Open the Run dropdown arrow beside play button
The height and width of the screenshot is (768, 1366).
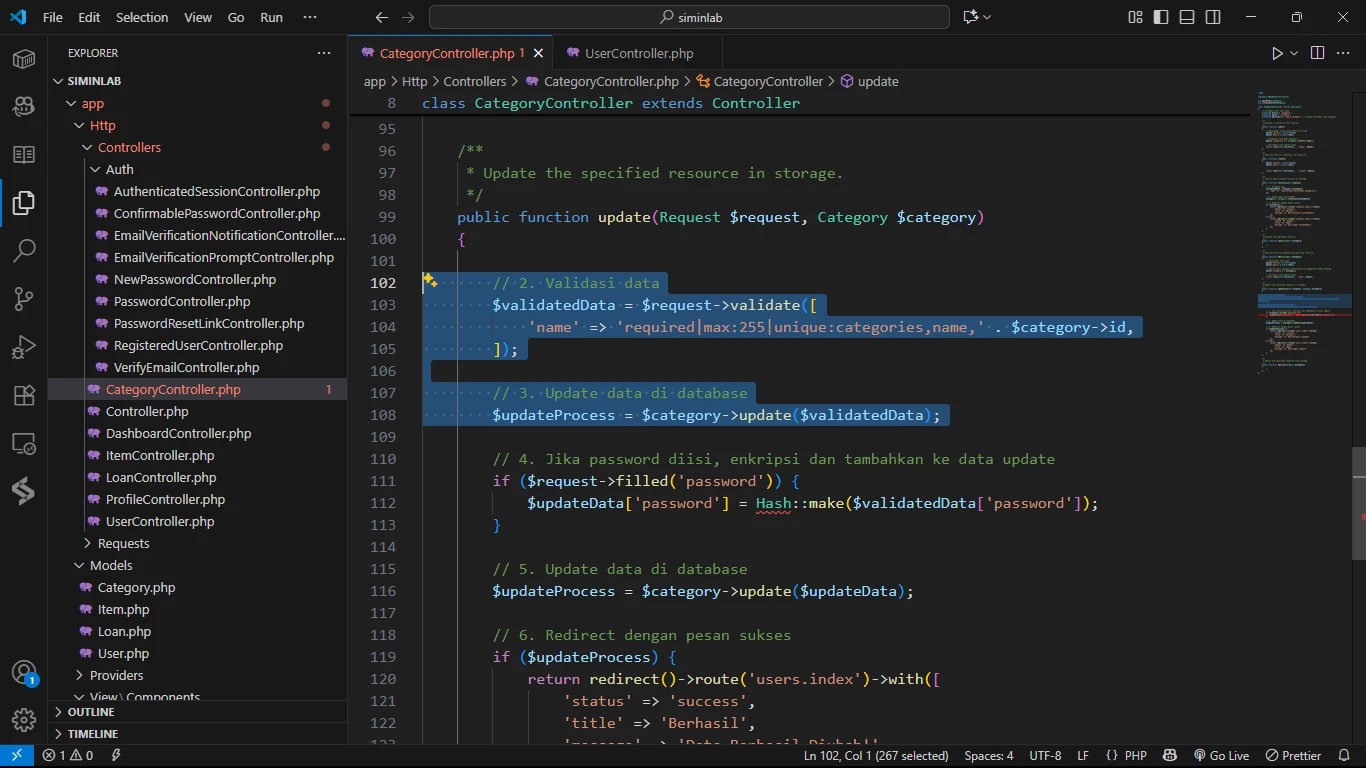point(1294,53)
